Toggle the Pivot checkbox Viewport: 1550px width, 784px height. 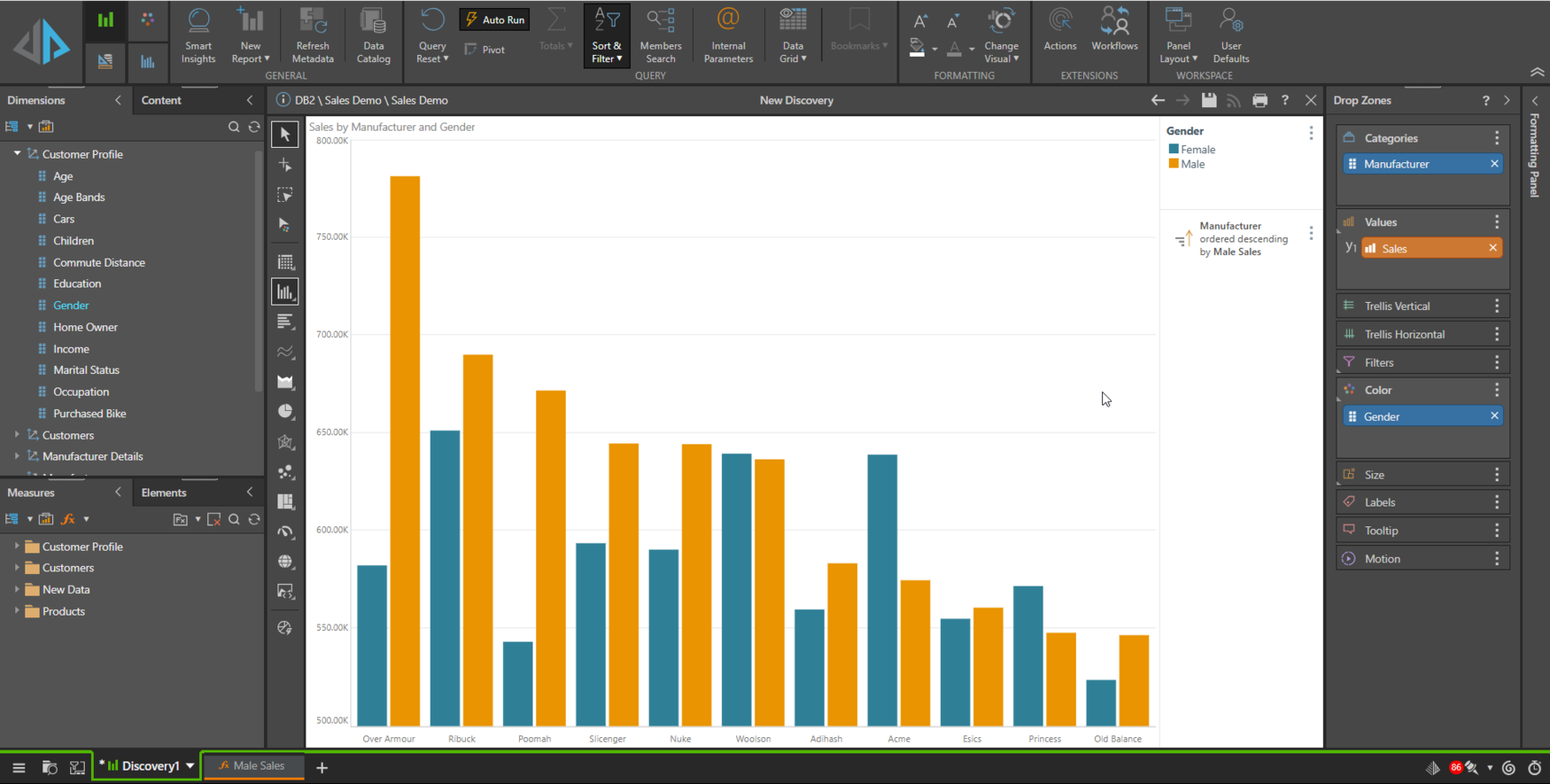tap(471, 50)
